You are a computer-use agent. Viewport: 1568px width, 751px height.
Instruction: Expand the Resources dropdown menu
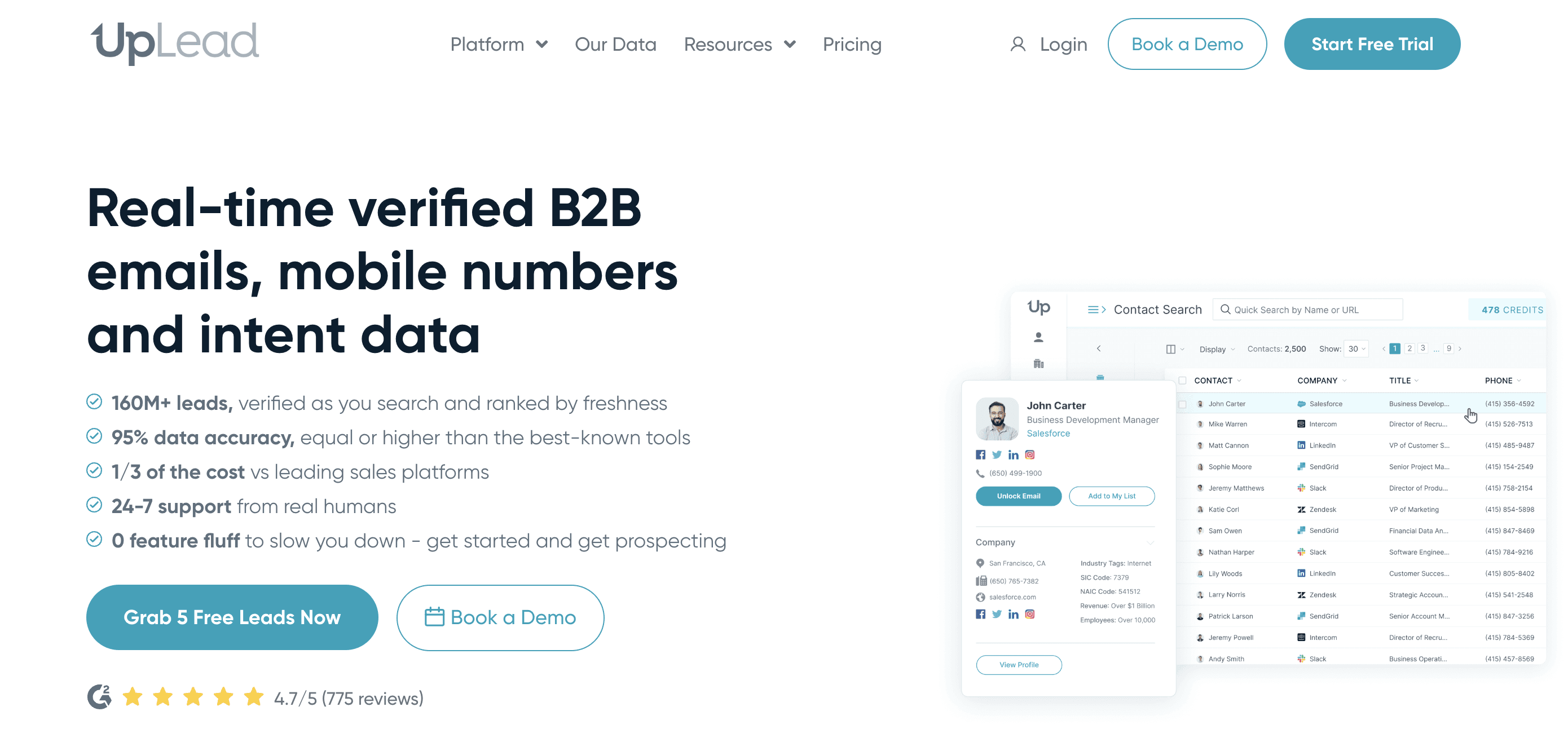[x=738, y=44]
